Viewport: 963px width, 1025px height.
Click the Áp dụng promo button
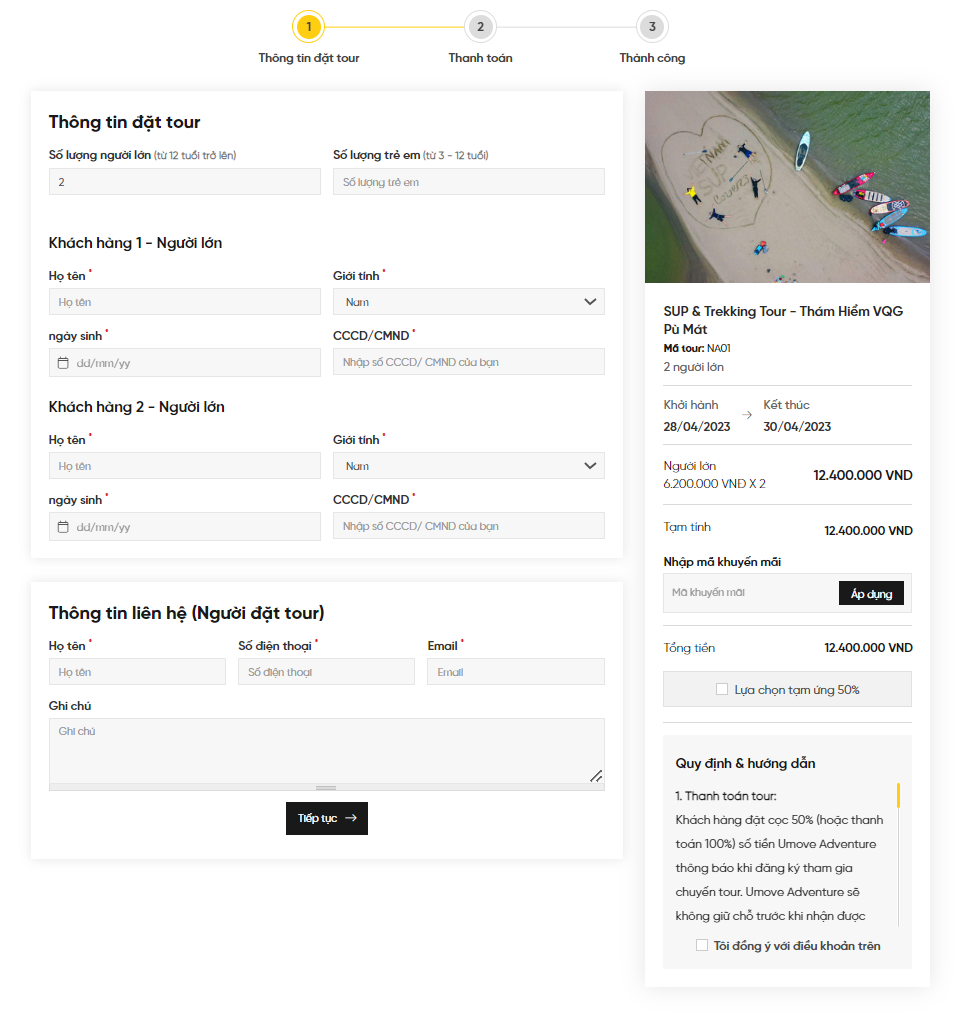(x=871, y=594)
